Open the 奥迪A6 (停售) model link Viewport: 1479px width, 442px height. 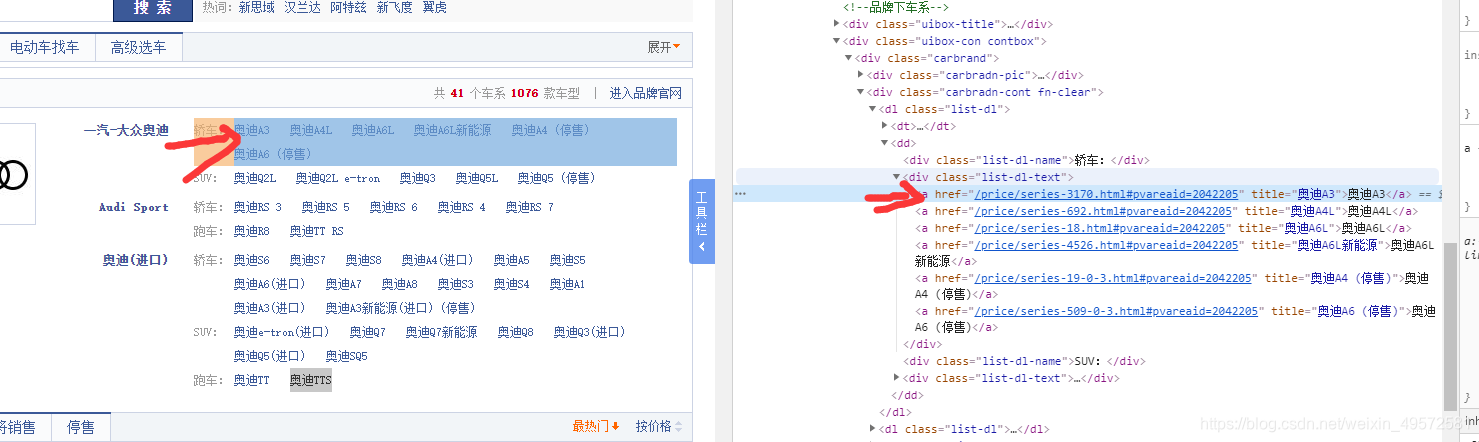click(272, 154)
